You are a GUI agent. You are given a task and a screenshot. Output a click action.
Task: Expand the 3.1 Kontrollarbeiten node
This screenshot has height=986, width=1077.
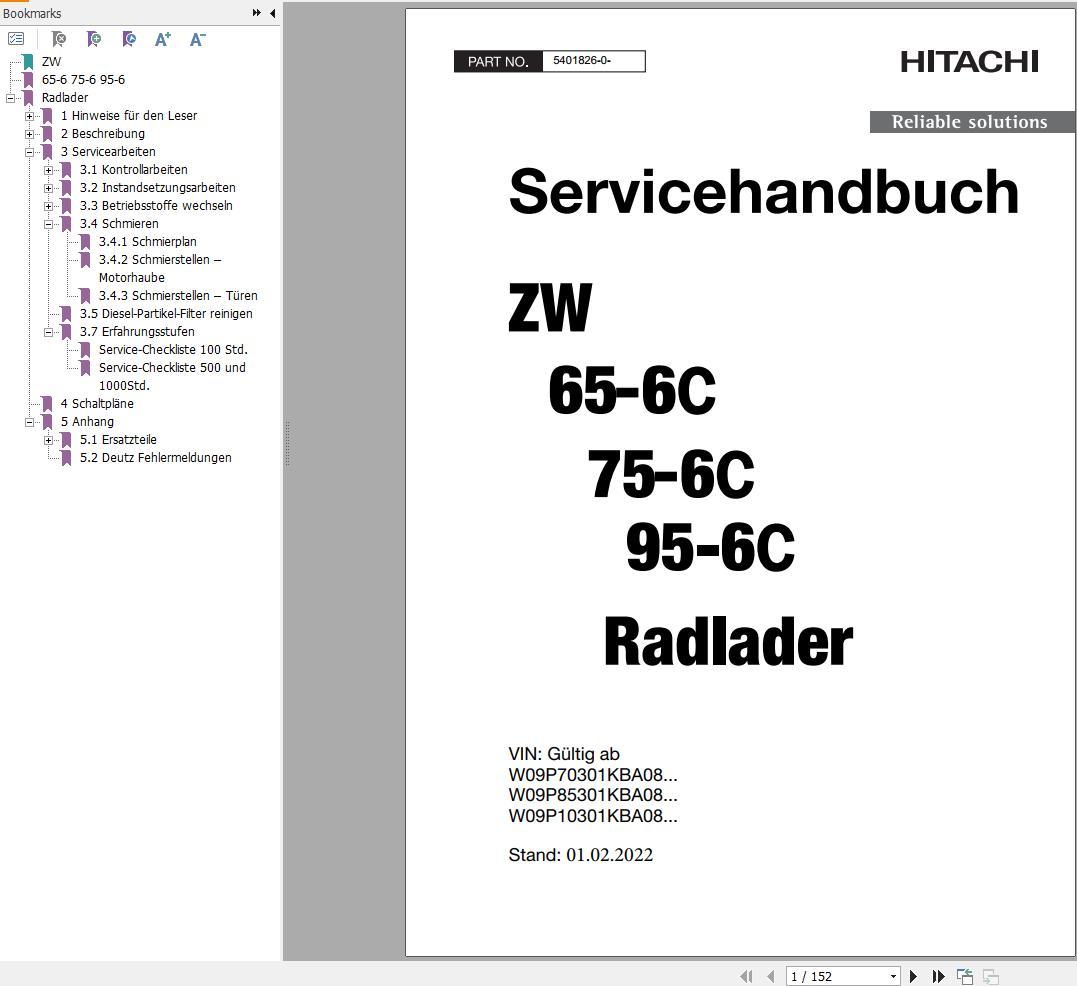[48, 170]
